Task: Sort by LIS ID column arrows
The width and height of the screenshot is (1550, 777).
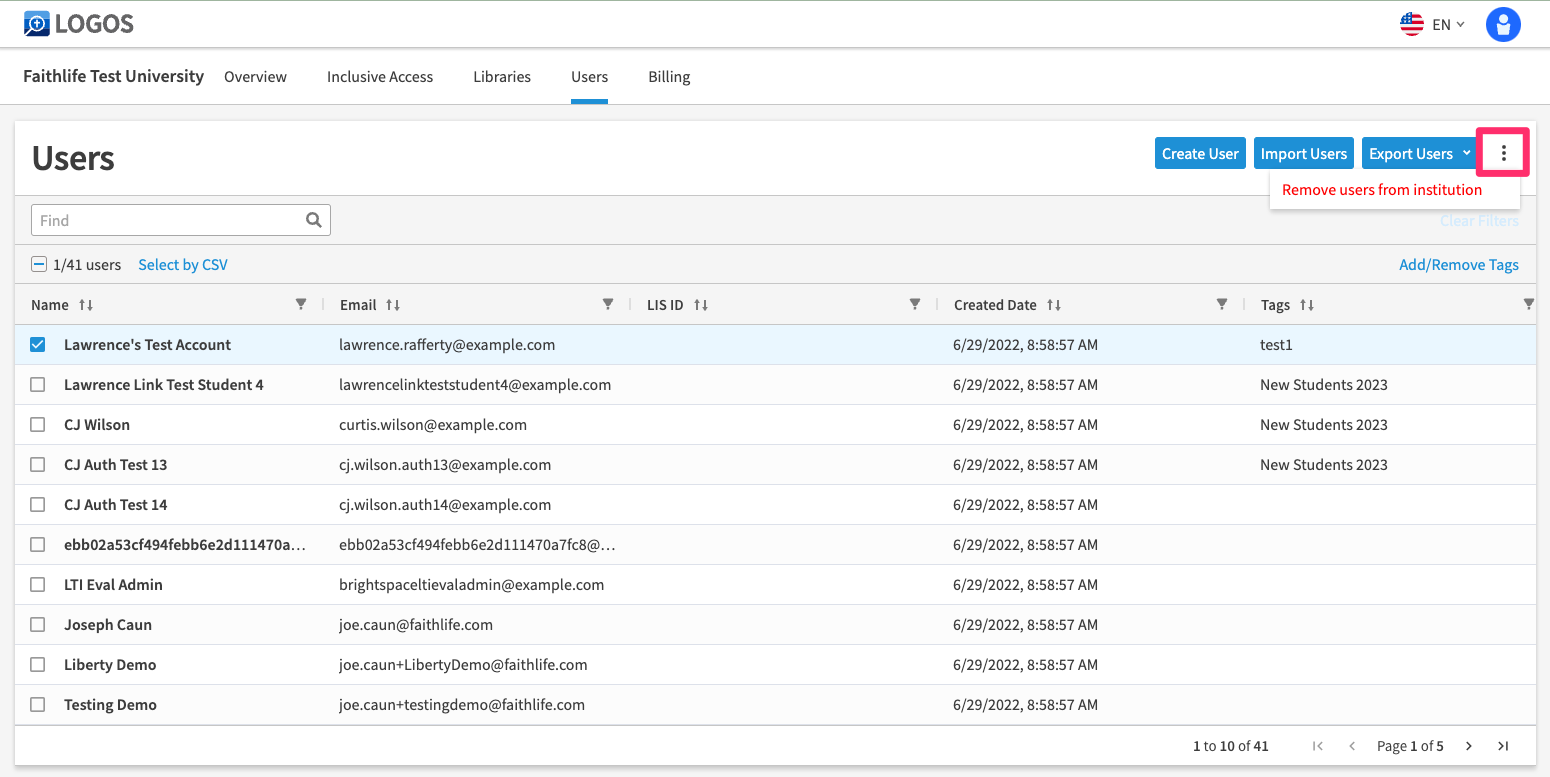Action: pos(700,305)
